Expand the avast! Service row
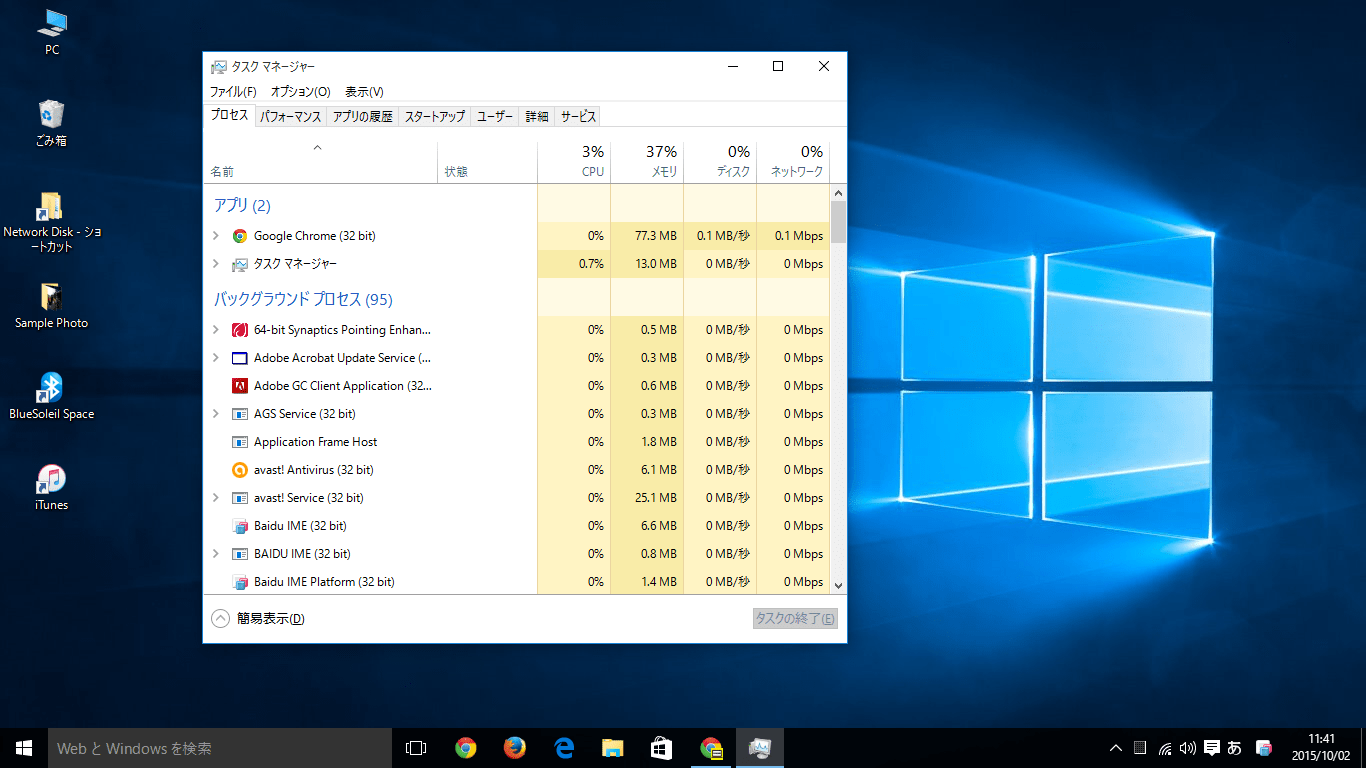The width and height of the screenshot is (1366, 768). [x=216, y=498]
